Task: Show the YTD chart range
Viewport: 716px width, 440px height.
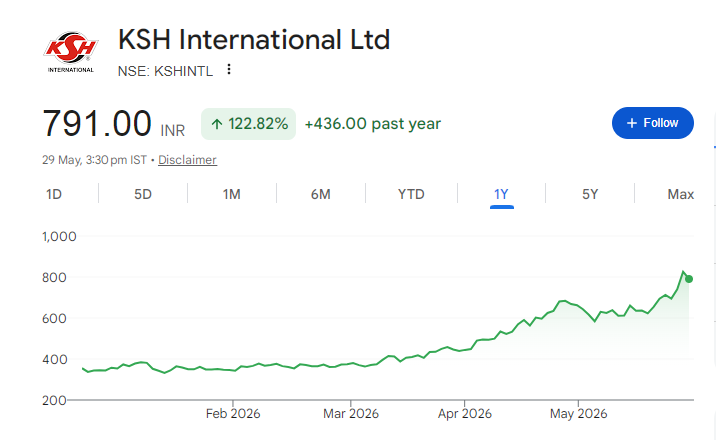Action: click(x=411, y=194)
